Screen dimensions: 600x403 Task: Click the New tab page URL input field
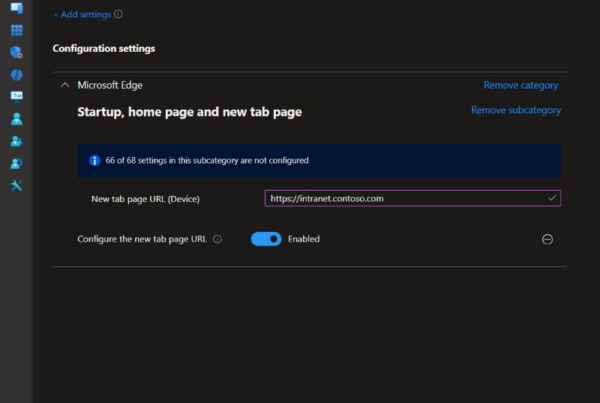tap(412, 198)
